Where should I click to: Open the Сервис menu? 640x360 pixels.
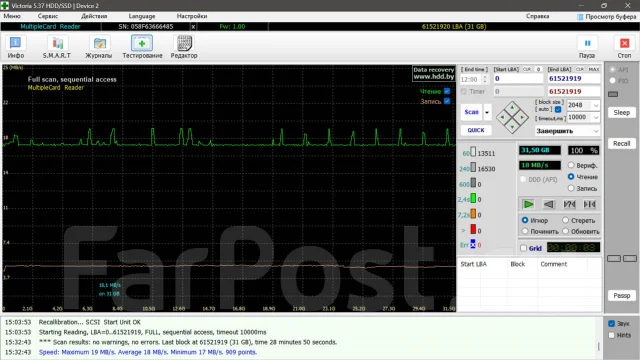48,16
